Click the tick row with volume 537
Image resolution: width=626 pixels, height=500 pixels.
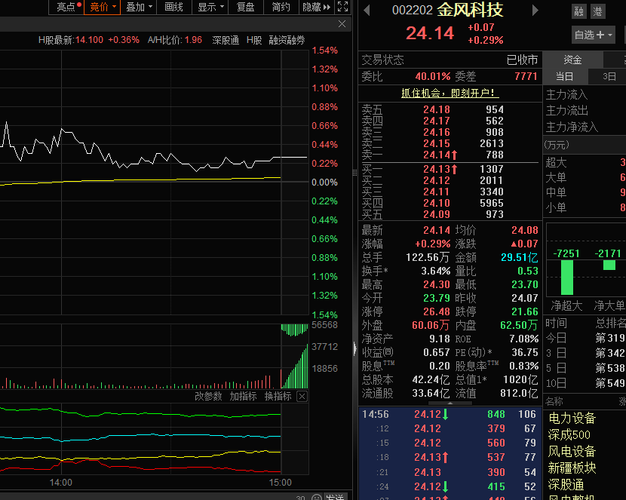click(x=450, y=457)
